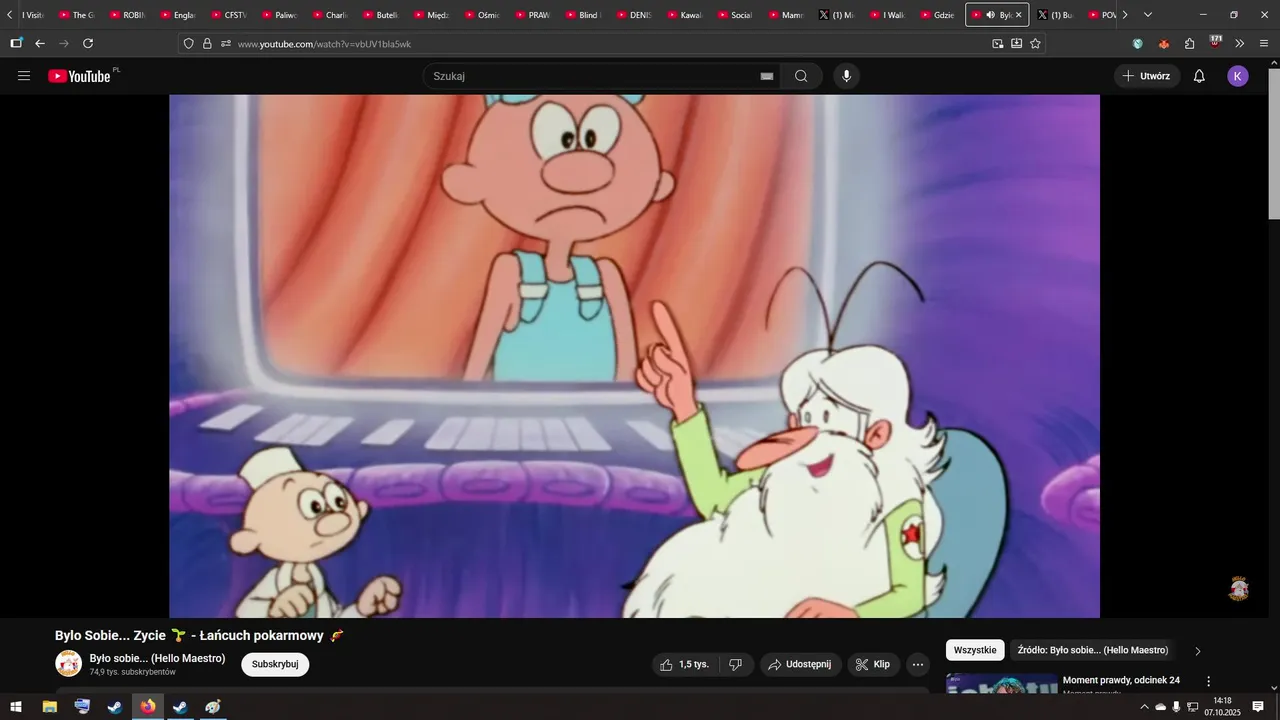1280x720 pixels.
Task: Bookmark this page with star
Action: click(1036, 44)
